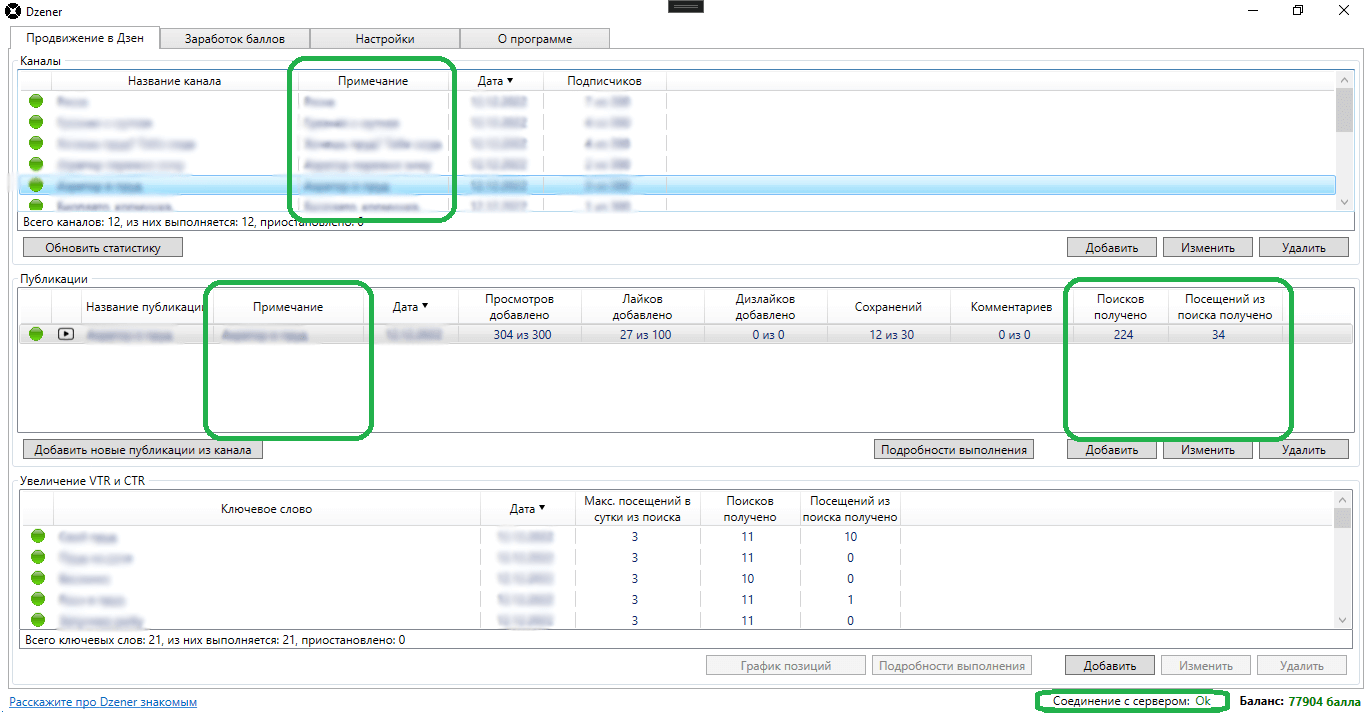Image resolution: width=1366 pixels, height=713 pixels.
Task: Click Удалить in the Каналы section
Action: [x=1303, y=247]
